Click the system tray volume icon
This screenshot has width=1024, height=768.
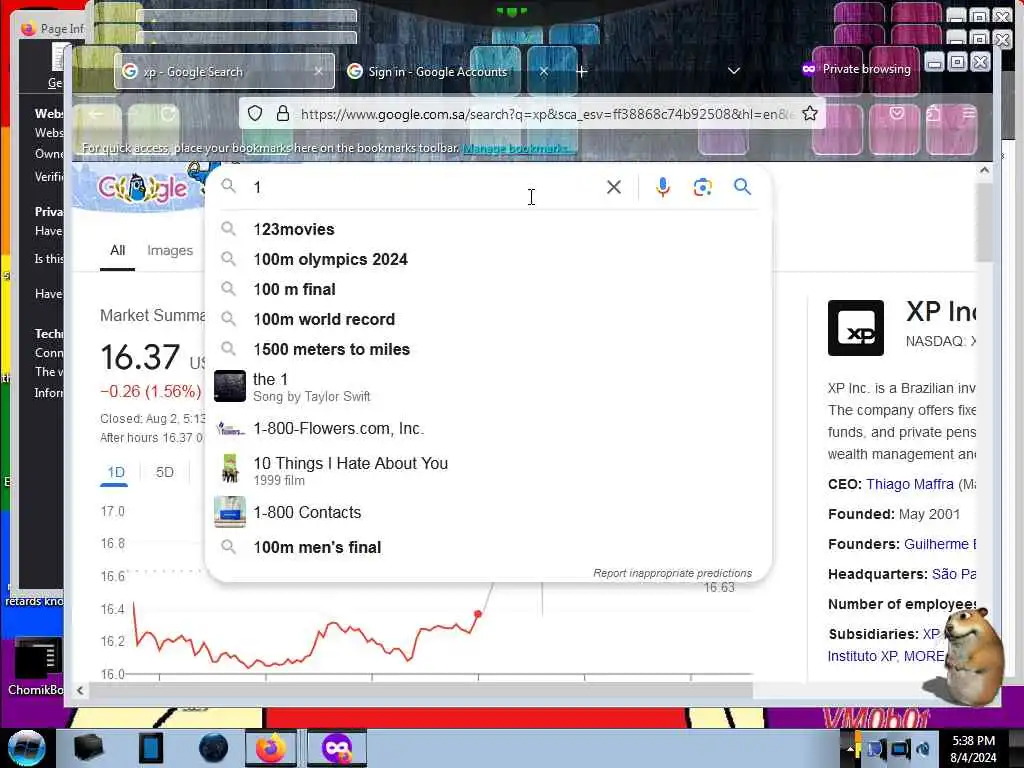pos(923,749)
